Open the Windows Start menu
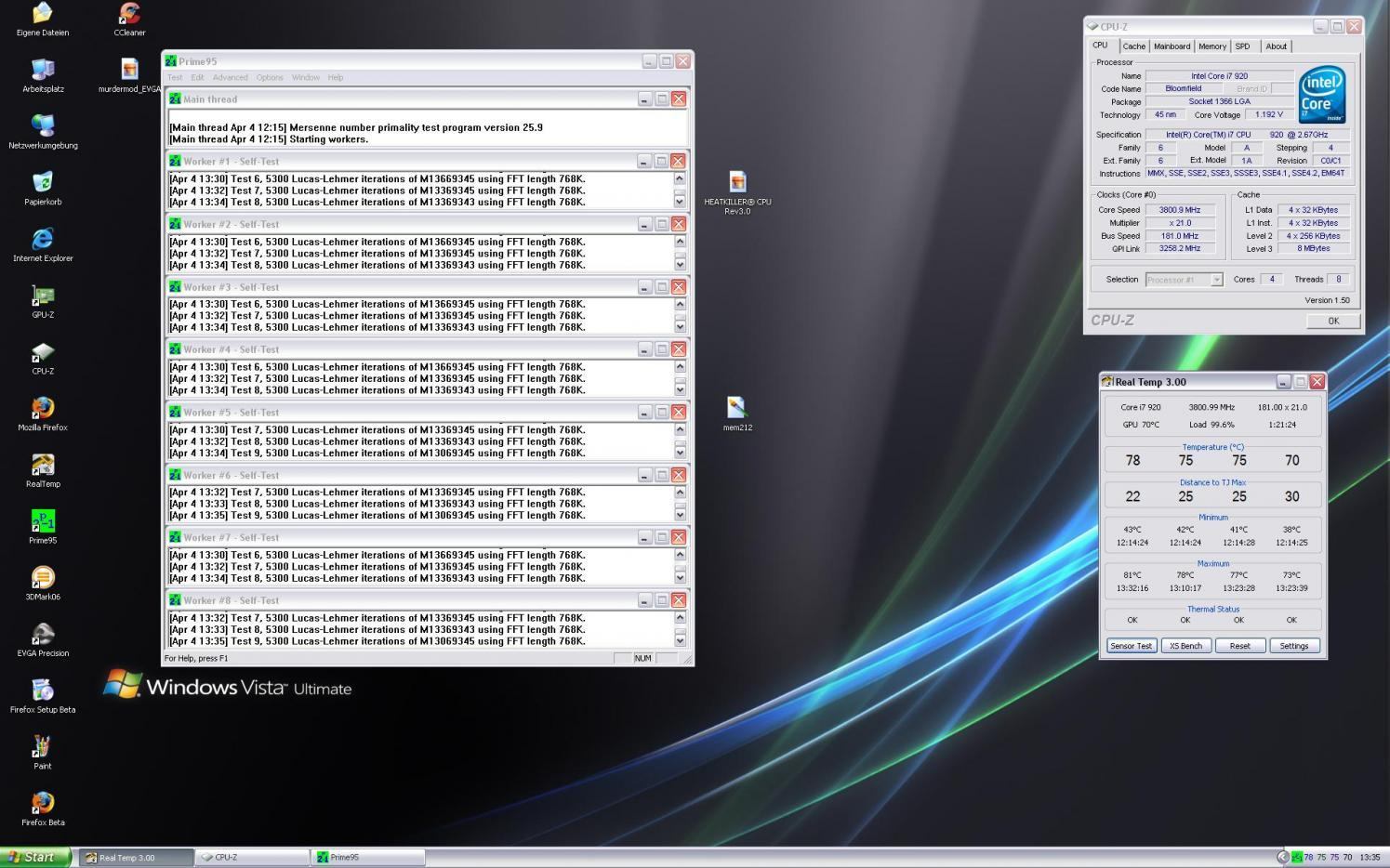The height and width of the screenshot is (868, 1390). click(35, 857)
